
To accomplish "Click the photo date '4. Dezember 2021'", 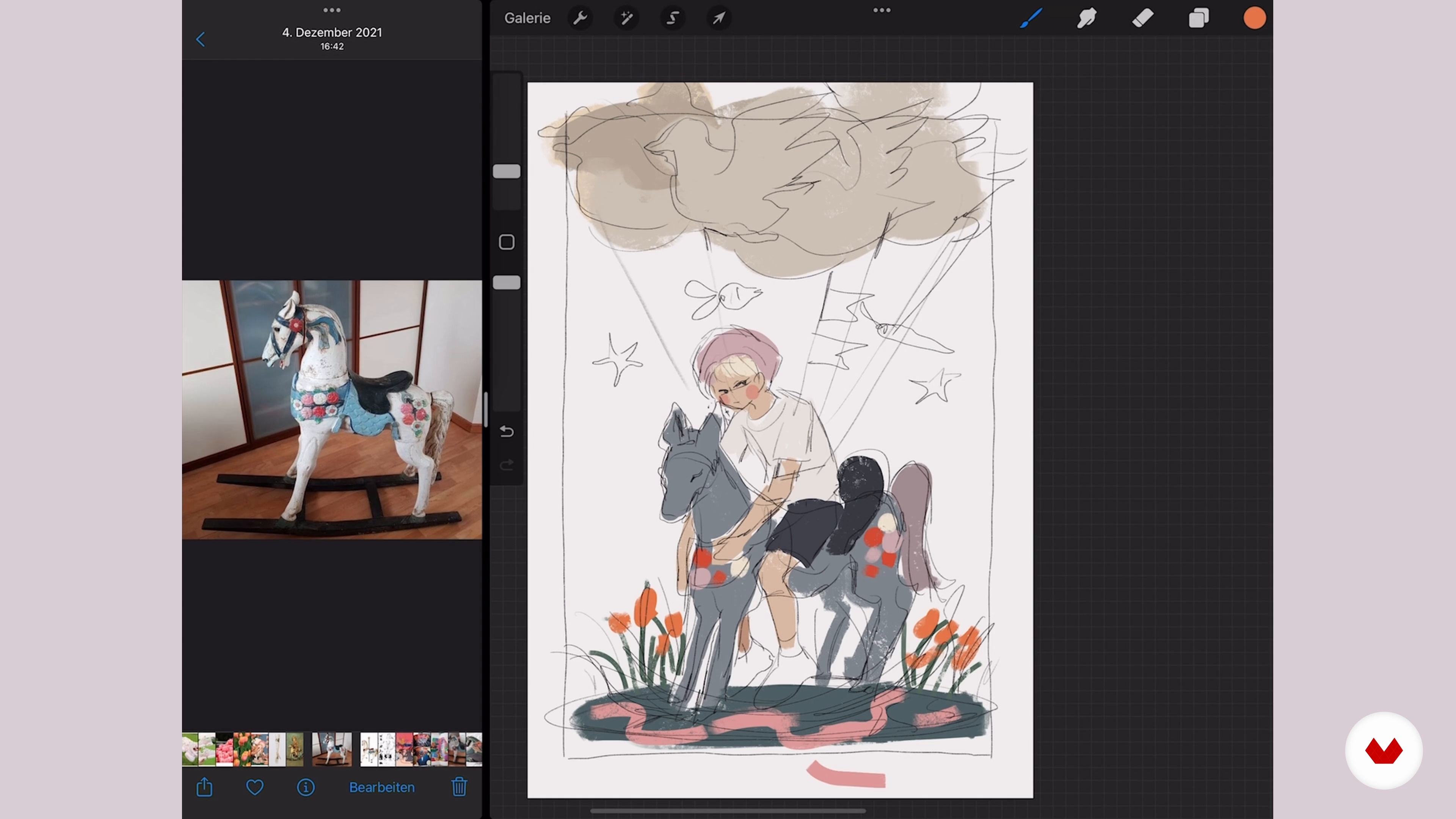I will (x=332, y=32).
